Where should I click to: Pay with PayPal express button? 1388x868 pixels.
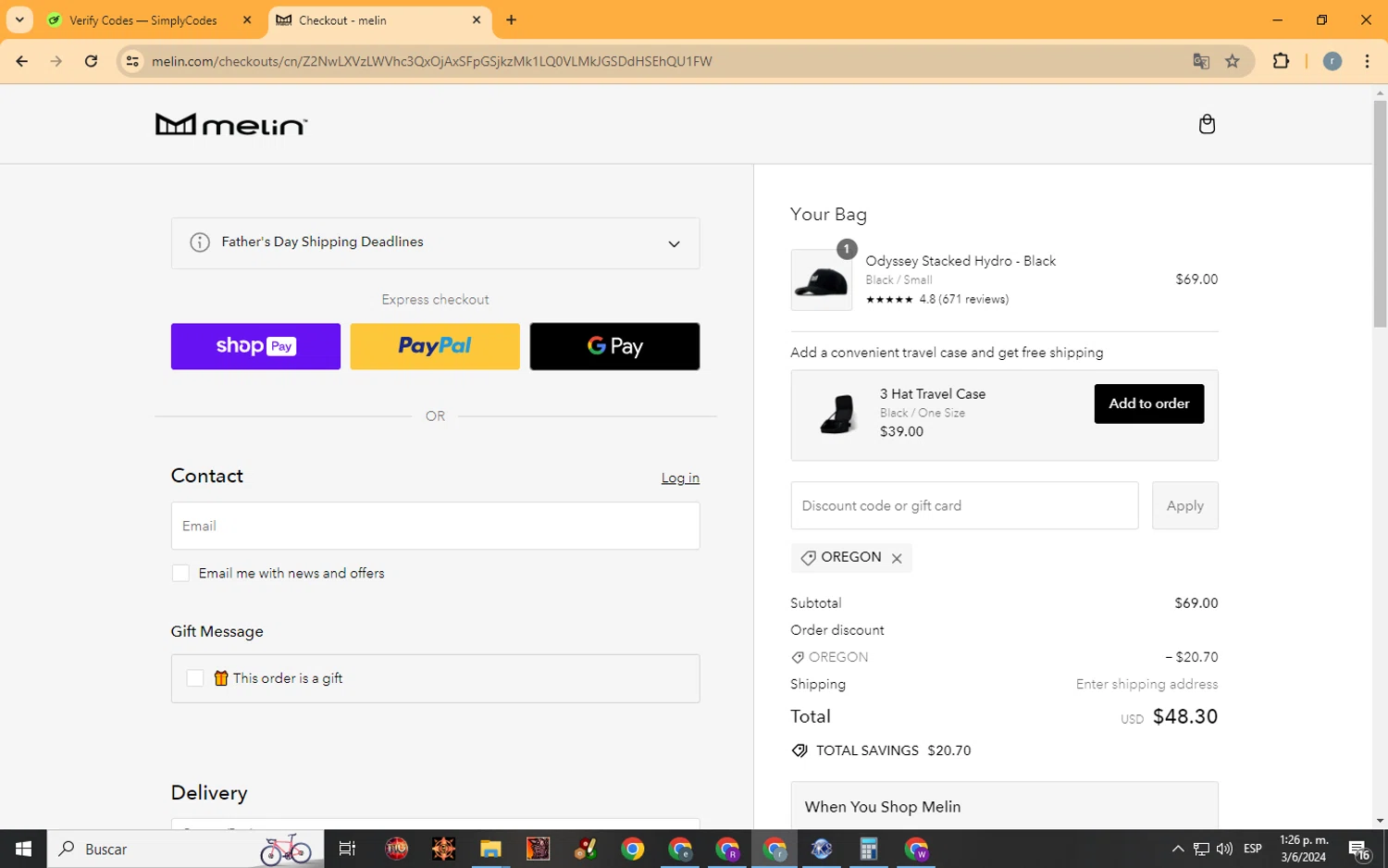[435, 346]
